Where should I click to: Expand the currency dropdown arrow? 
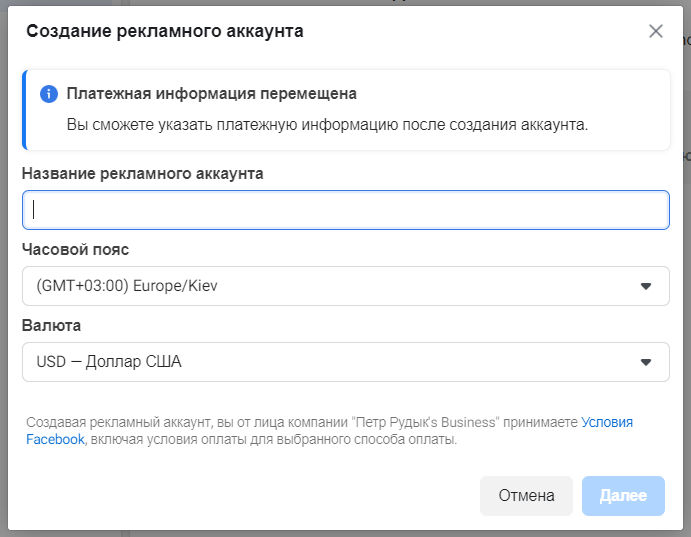(x=645, y=362)
